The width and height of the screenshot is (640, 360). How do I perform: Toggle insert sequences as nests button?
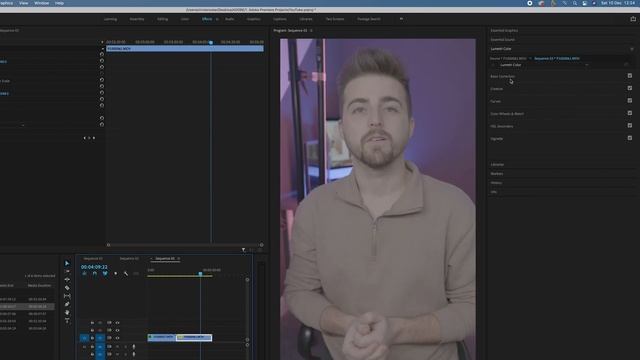pos(84,273)
